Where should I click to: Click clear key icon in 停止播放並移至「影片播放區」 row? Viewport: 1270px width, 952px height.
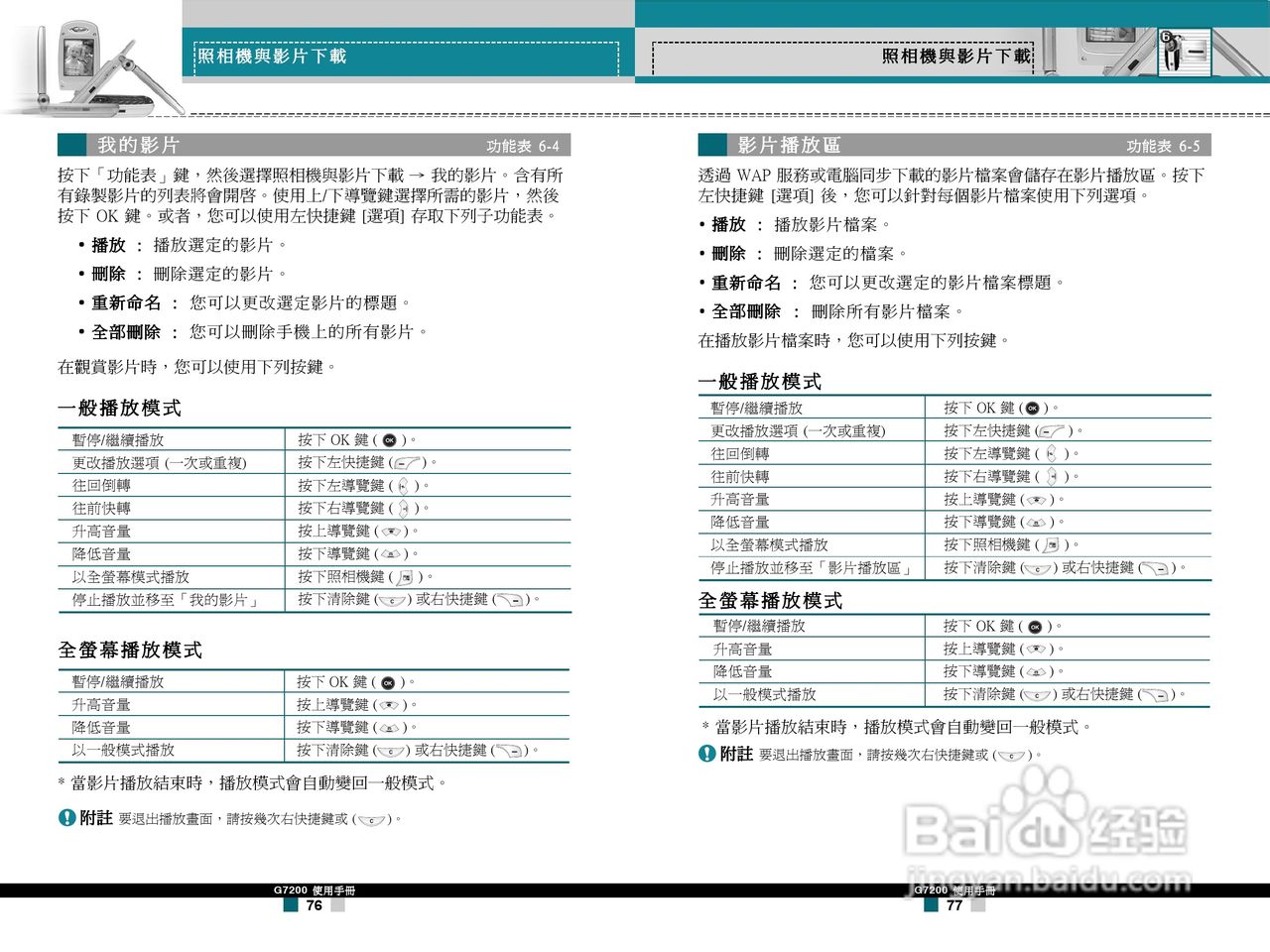pyautogui.click(x=1039, y=568)
